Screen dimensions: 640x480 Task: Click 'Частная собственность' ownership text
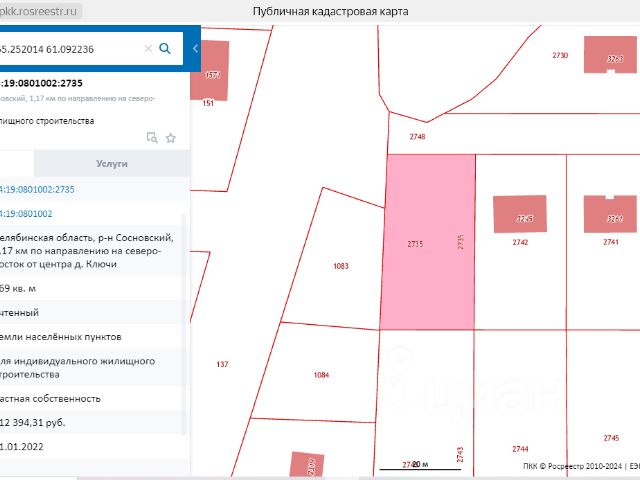coord(50,398)
